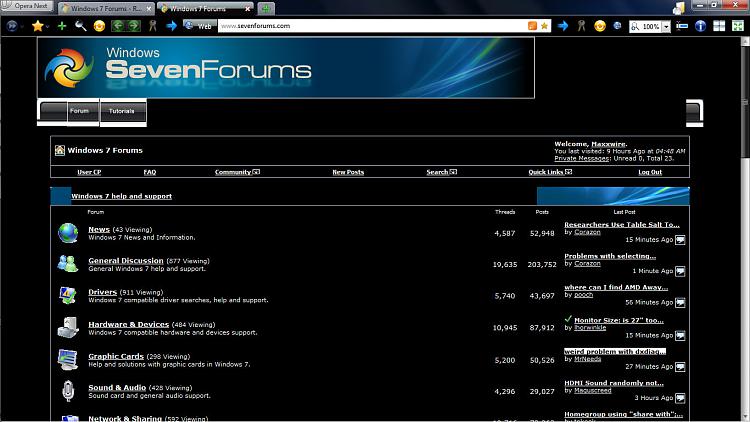Click the fast forward button in the toolbar
Screen dimensions: 750x422
12,26
